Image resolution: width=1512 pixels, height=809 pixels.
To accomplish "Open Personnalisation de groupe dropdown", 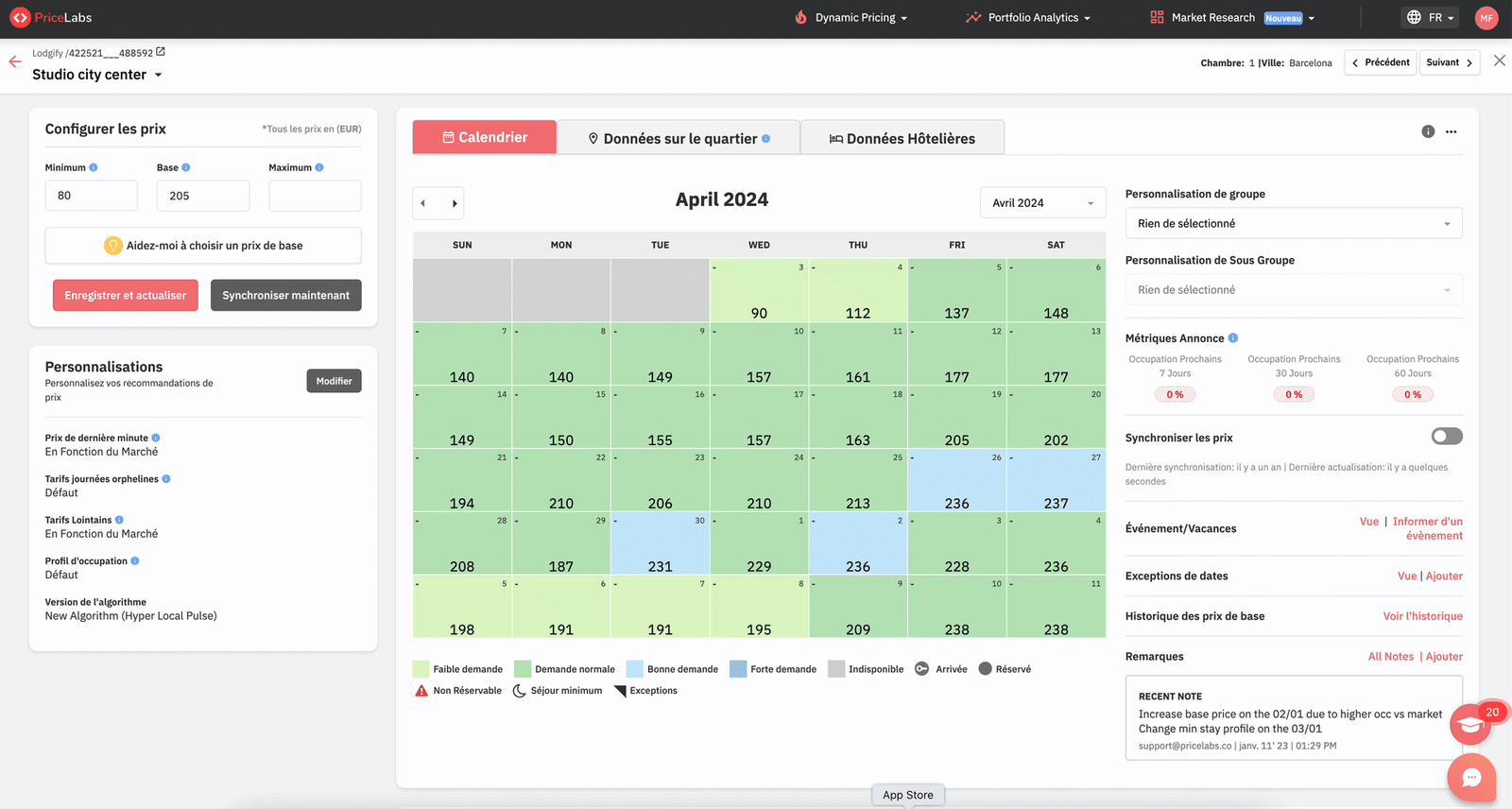I will (x=1294, y=223).
